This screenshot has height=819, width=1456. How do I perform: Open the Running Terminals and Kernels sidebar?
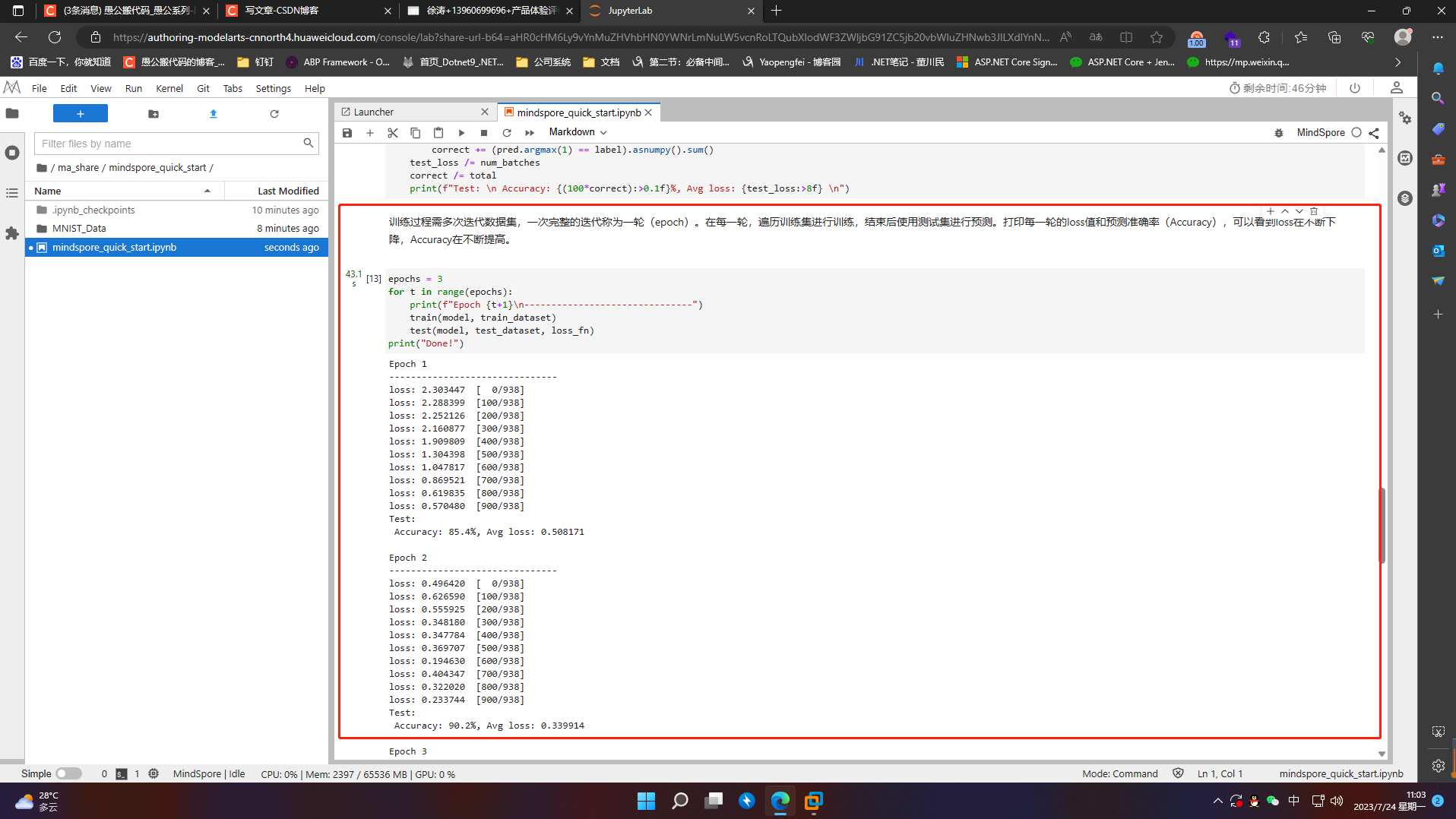[x=12, y=153]
